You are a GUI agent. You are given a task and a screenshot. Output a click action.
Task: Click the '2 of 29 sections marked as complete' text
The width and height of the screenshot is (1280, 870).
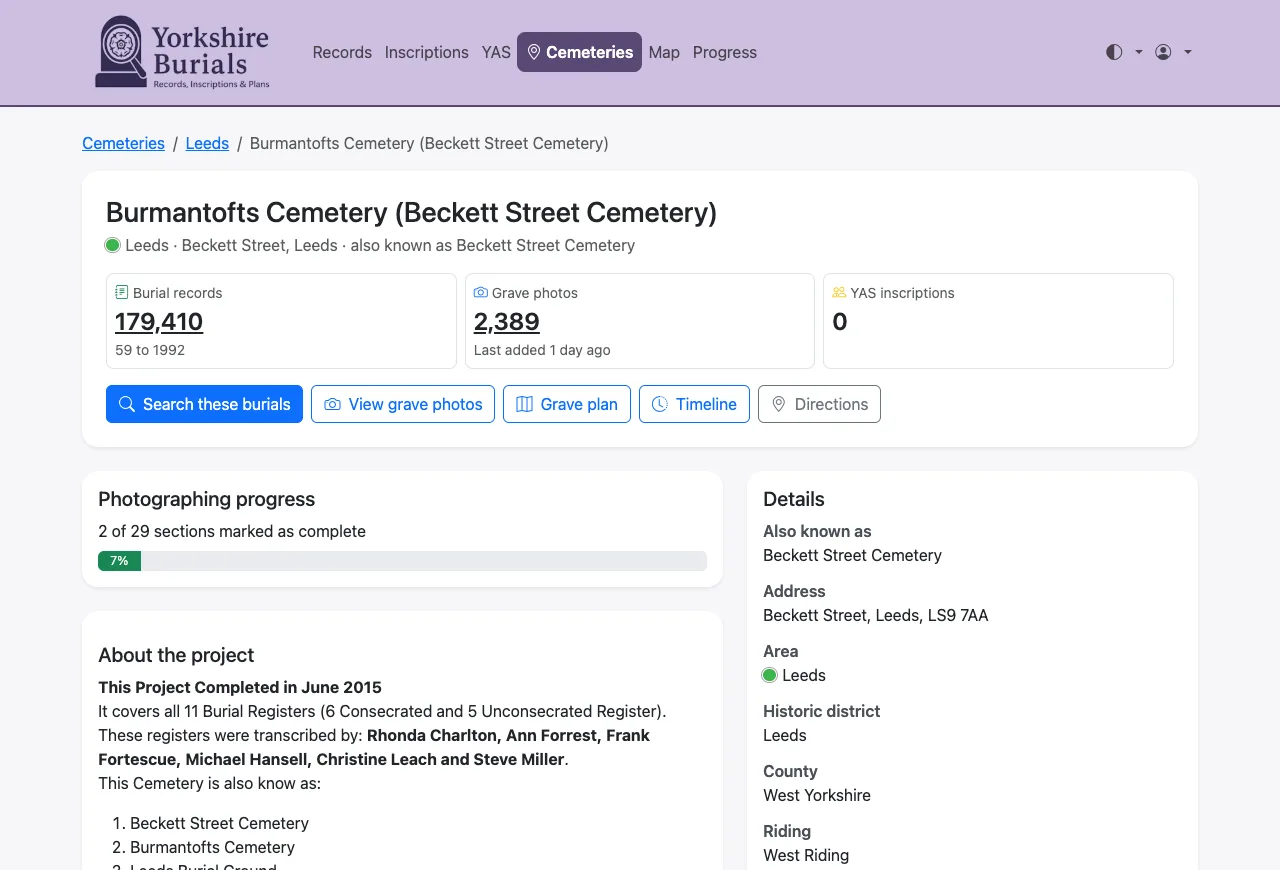(232, 531)
